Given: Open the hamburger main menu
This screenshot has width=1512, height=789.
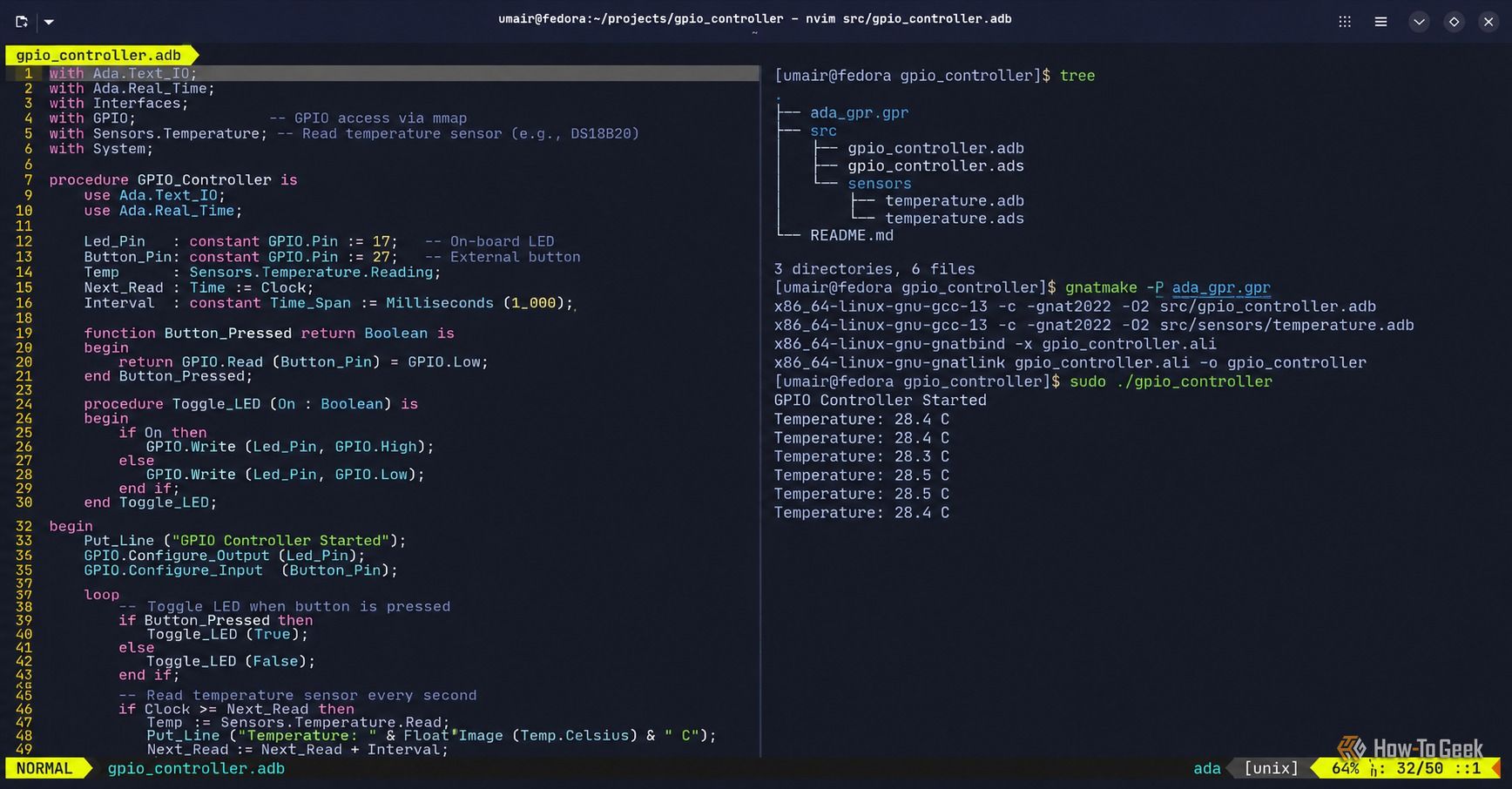Looking at the screenshot, I should 1380,22.
